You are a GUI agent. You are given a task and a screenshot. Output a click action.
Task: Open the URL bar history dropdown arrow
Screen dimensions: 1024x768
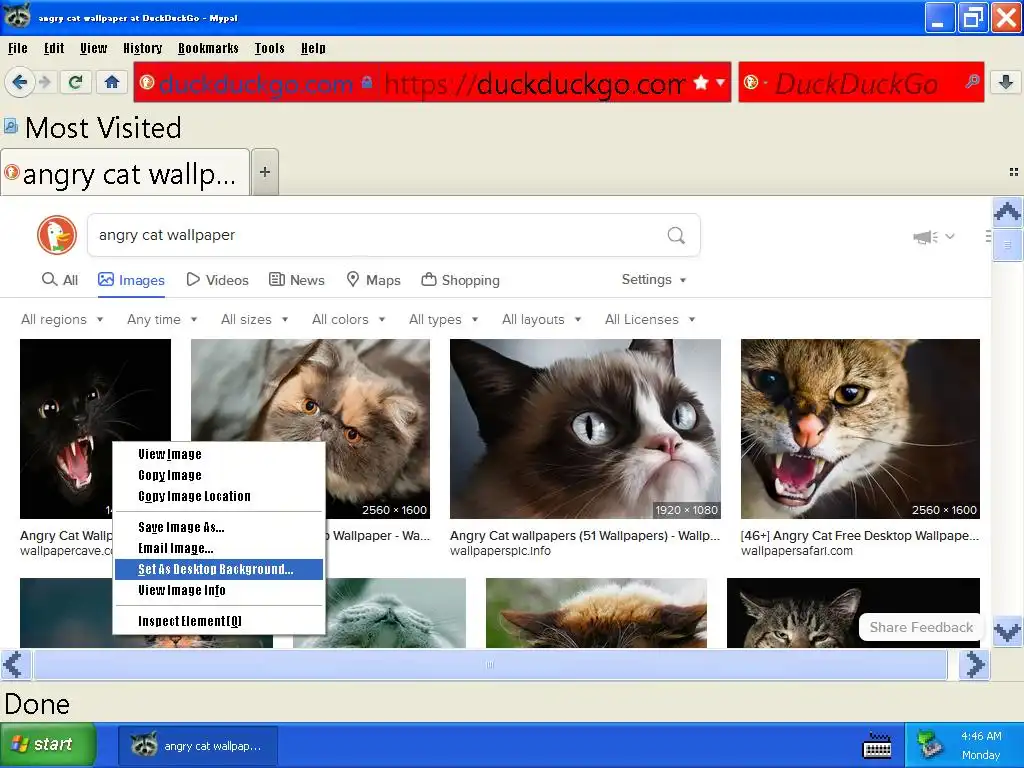click(720, 82)
